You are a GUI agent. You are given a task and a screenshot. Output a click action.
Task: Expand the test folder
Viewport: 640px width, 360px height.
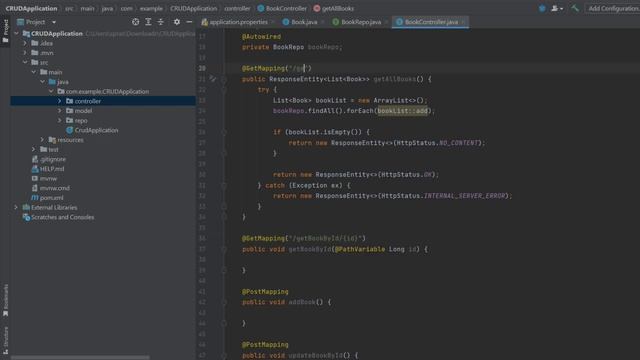pyautogui.click(x=34, y=149)
